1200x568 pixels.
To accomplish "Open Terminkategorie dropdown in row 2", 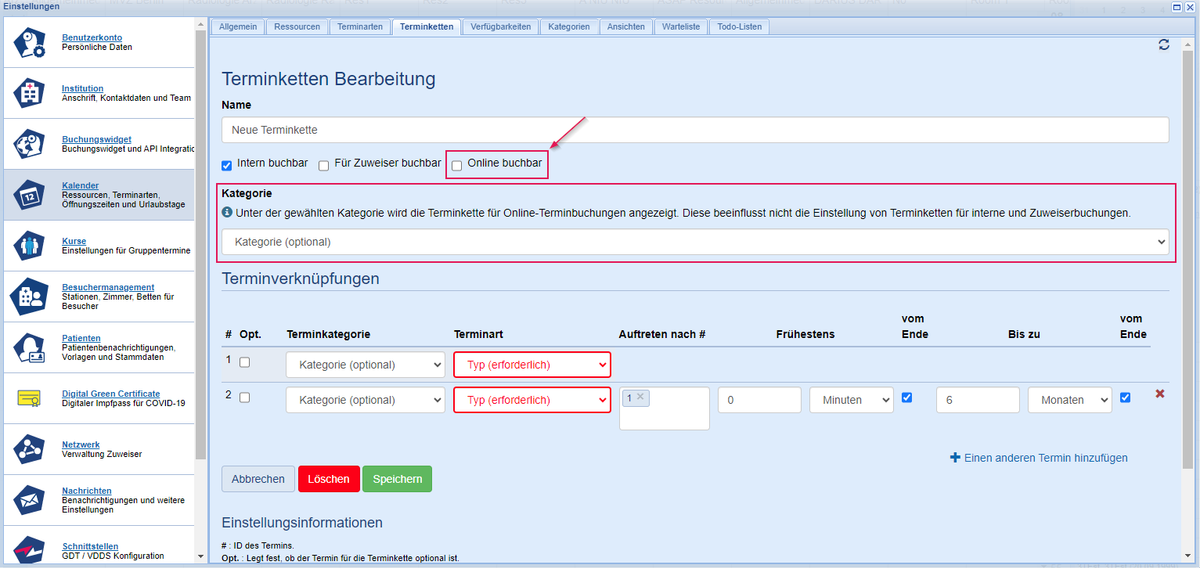I will (x=365, y=400).
